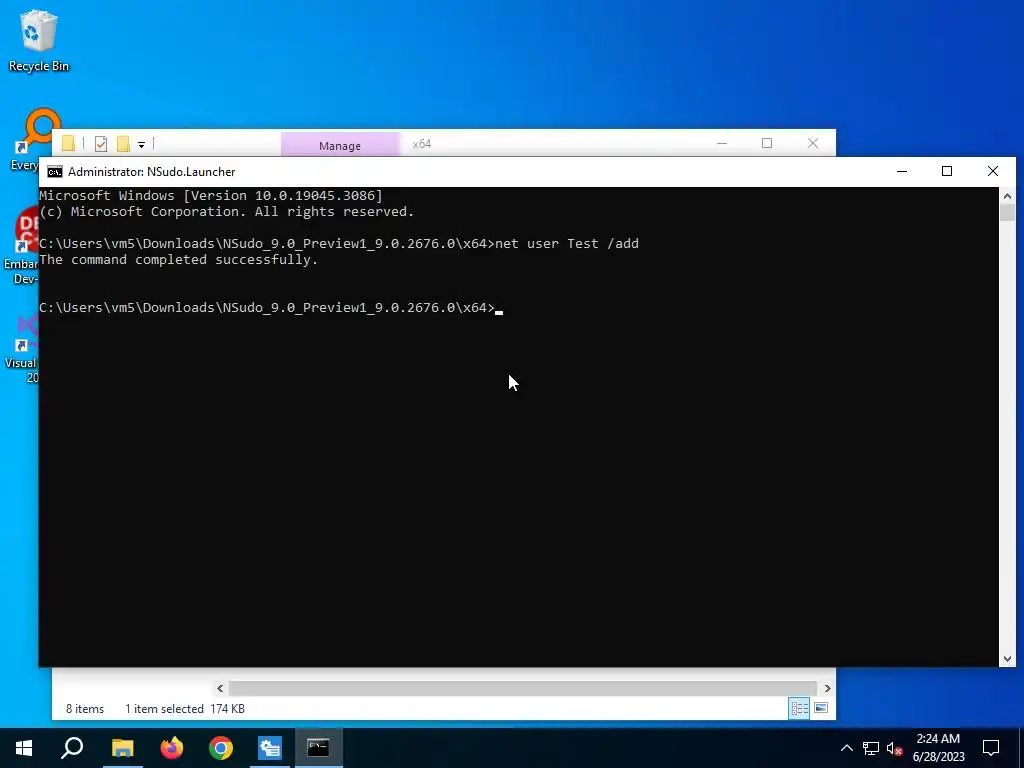The height and width of the screenshot is (768, 1024).
Task: Show hidden icons in the system tray
Action: tap(846, 748)
